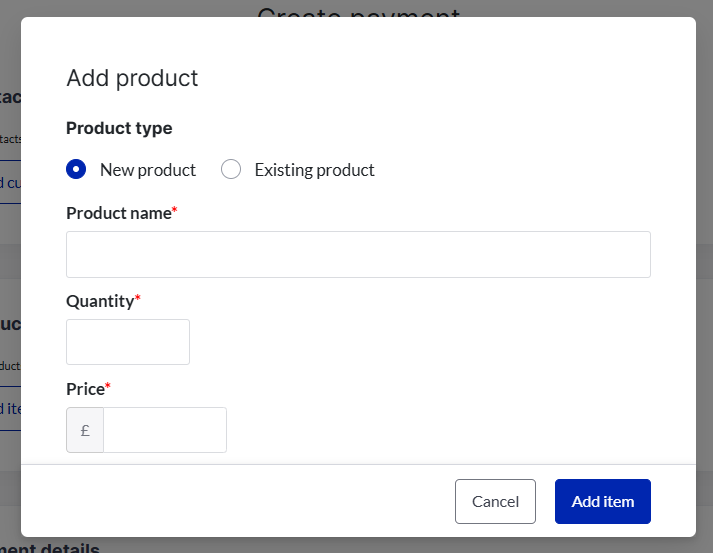Click the blue Add item button
The image size is (713, 553).
tap(602, 501)
